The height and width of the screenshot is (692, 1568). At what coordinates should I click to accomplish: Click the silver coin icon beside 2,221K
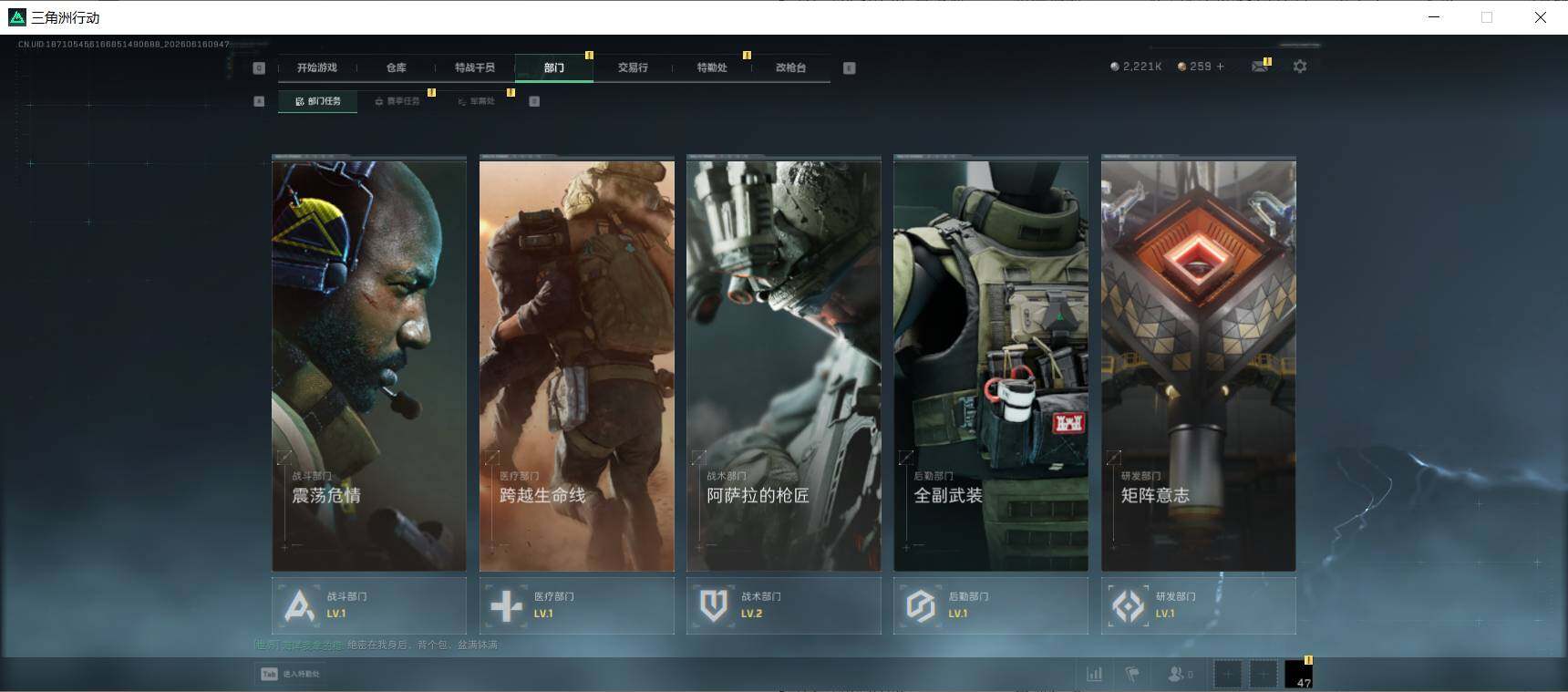click(x=1114, y=67)
